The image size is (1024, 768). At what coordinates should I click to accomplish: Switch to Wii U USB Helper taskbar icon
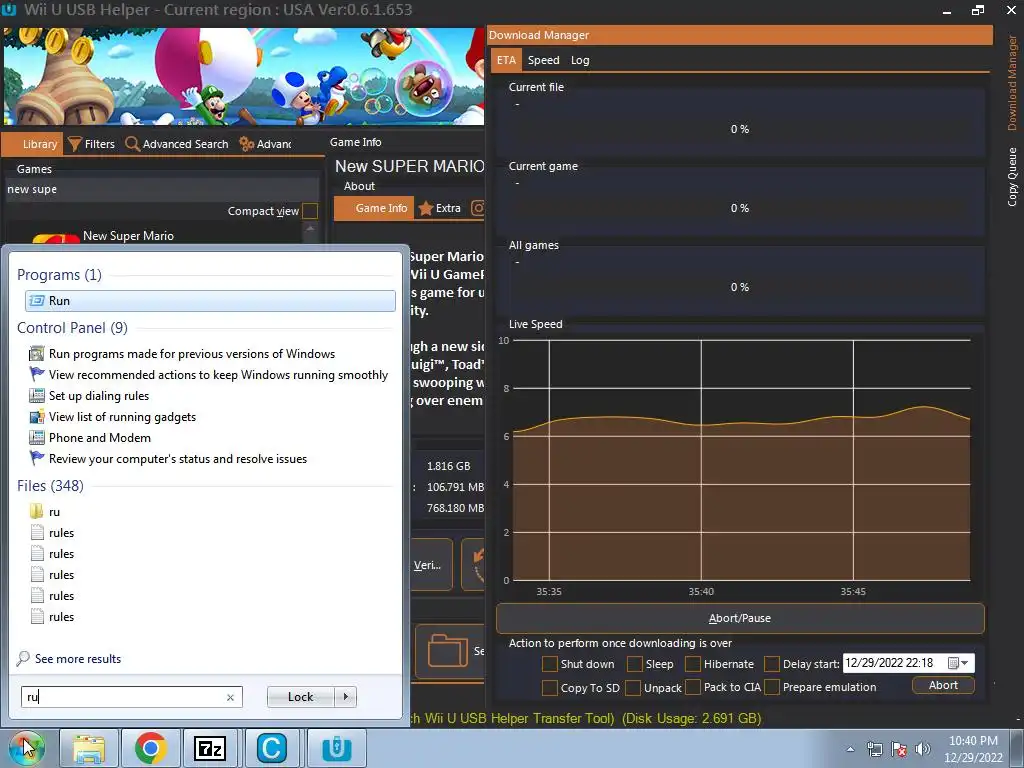click(x=337, y=748)
